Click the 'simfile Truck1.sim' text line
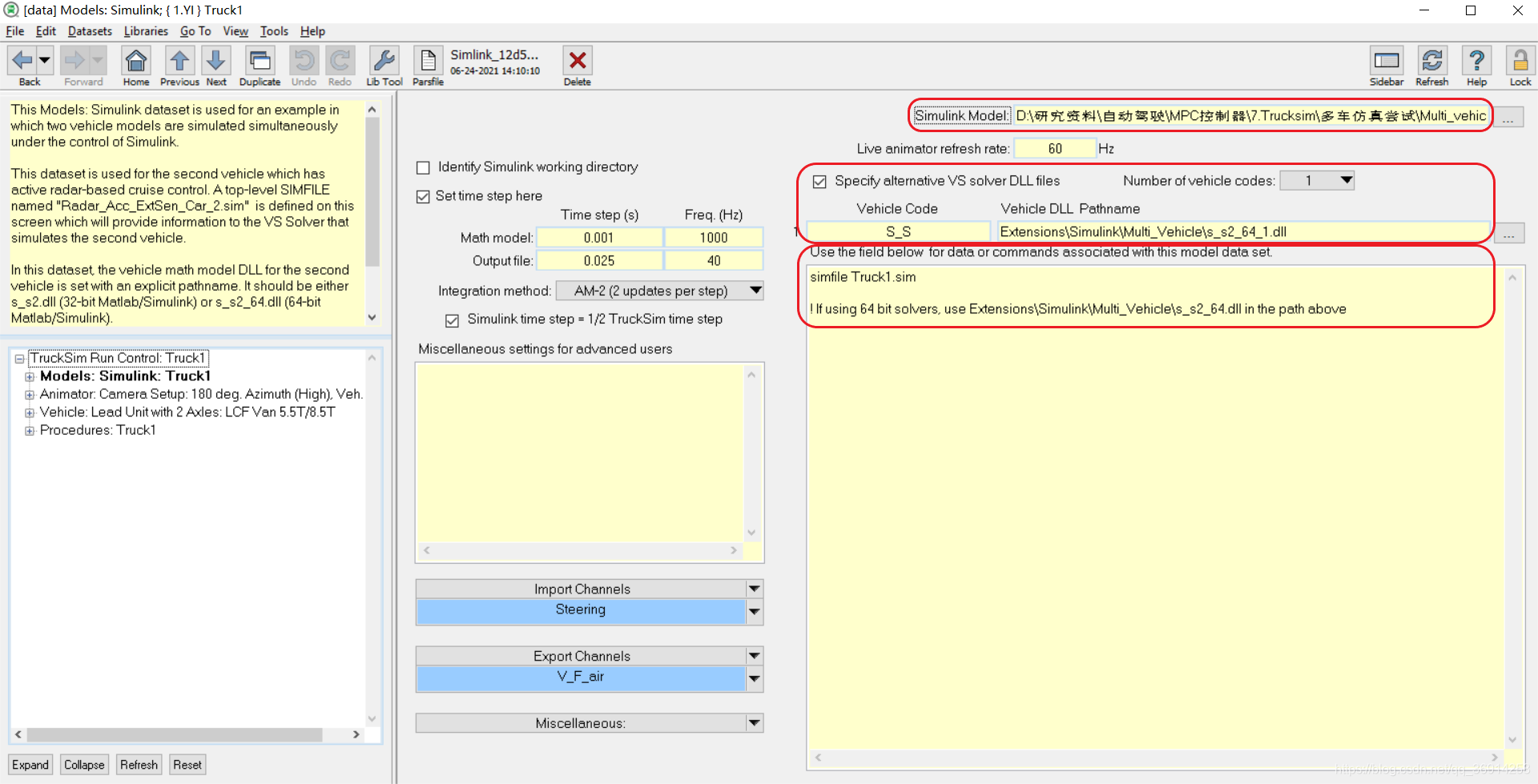 click(x=863, y=277)
